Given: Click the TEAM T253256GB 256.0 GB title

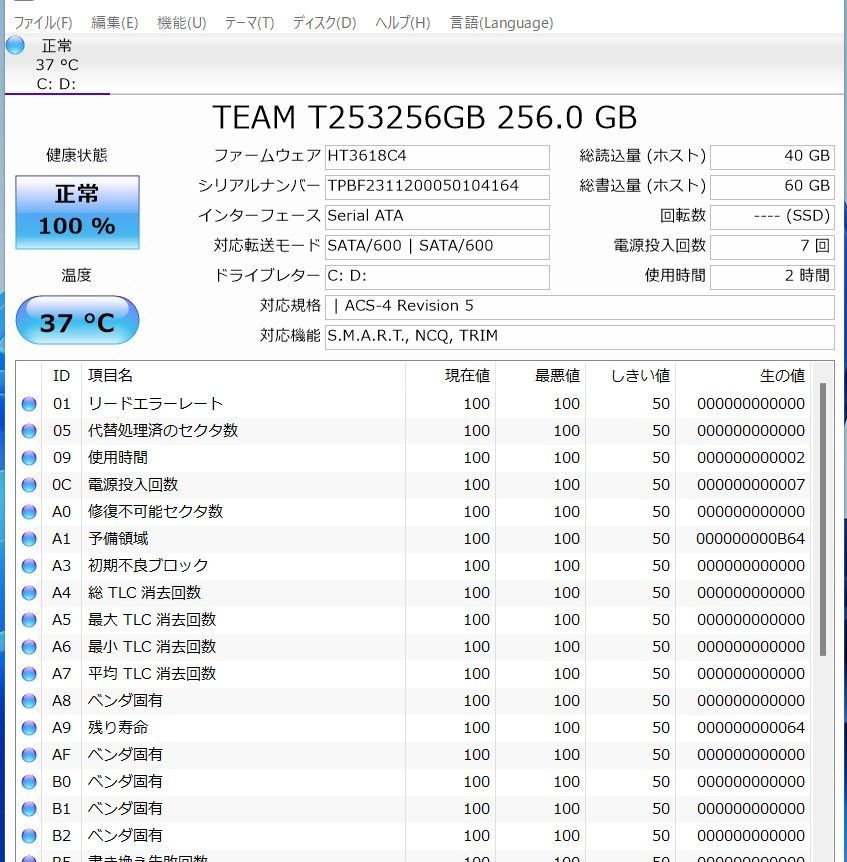Looking at the screenshot, I should (x=424, y=118).
